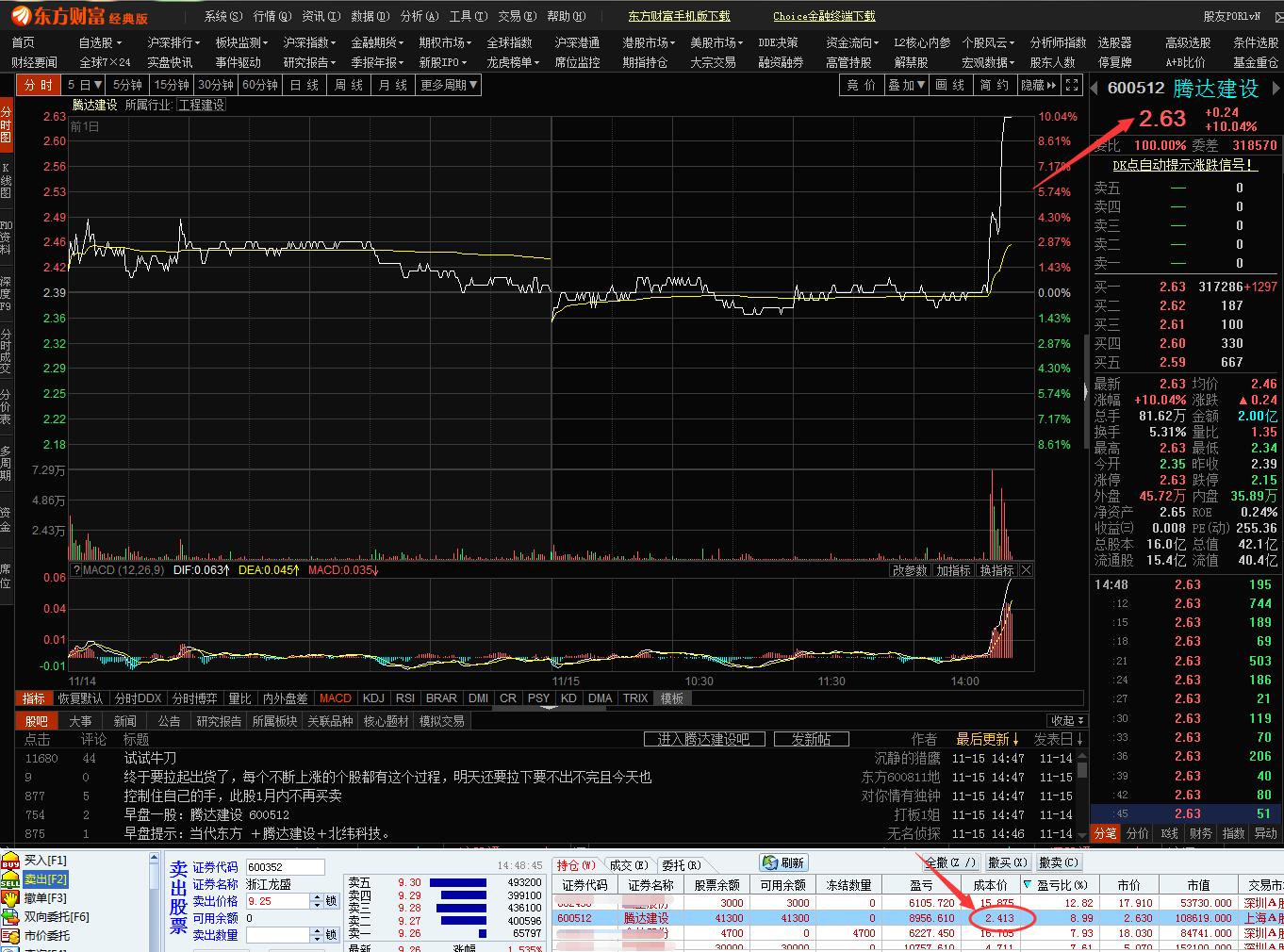
Task: Expand the 金融期货 menu
Action: [377, 42]
